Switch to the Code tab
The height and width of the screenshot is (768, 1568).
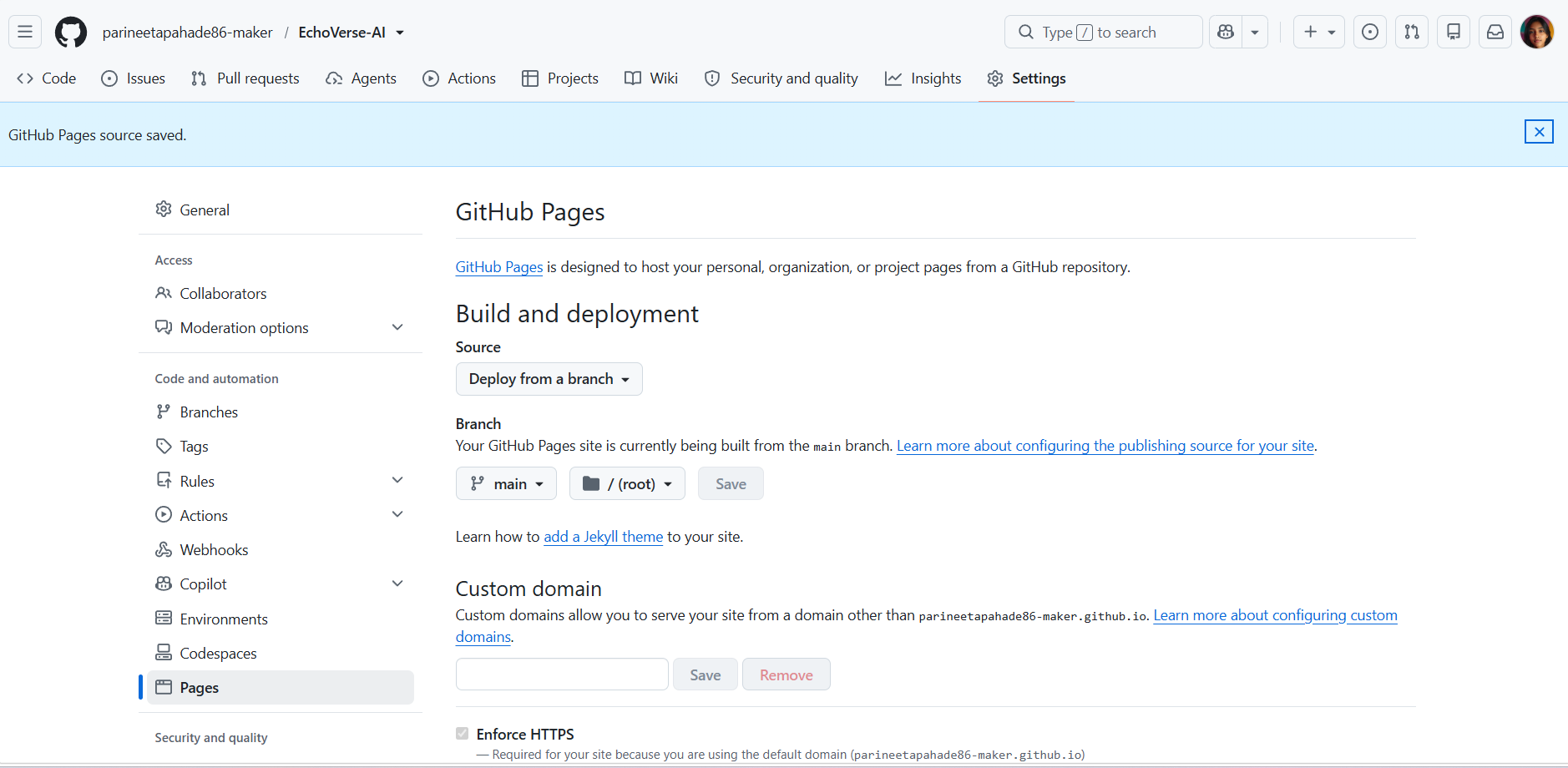(x=47, y=78)
